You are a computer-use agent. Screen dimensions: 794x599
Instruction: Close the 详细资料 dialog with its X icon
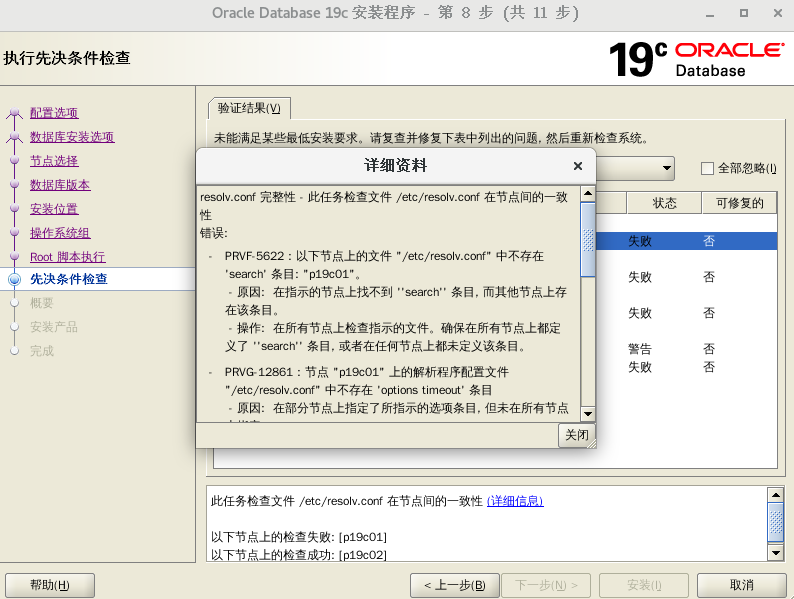[x=578, y=166]
